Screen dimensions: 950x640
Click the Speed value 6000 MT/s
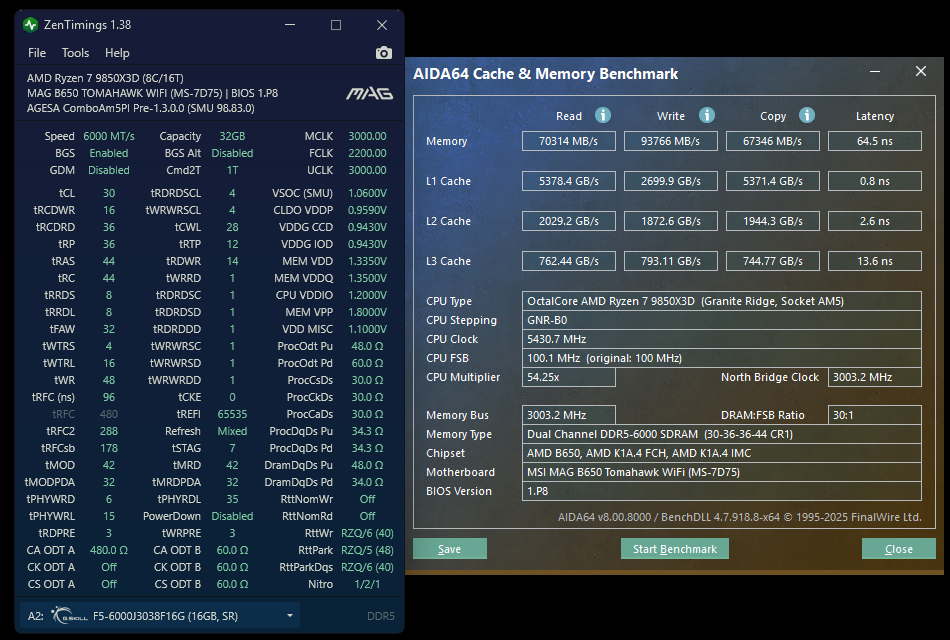pos(108,136)
